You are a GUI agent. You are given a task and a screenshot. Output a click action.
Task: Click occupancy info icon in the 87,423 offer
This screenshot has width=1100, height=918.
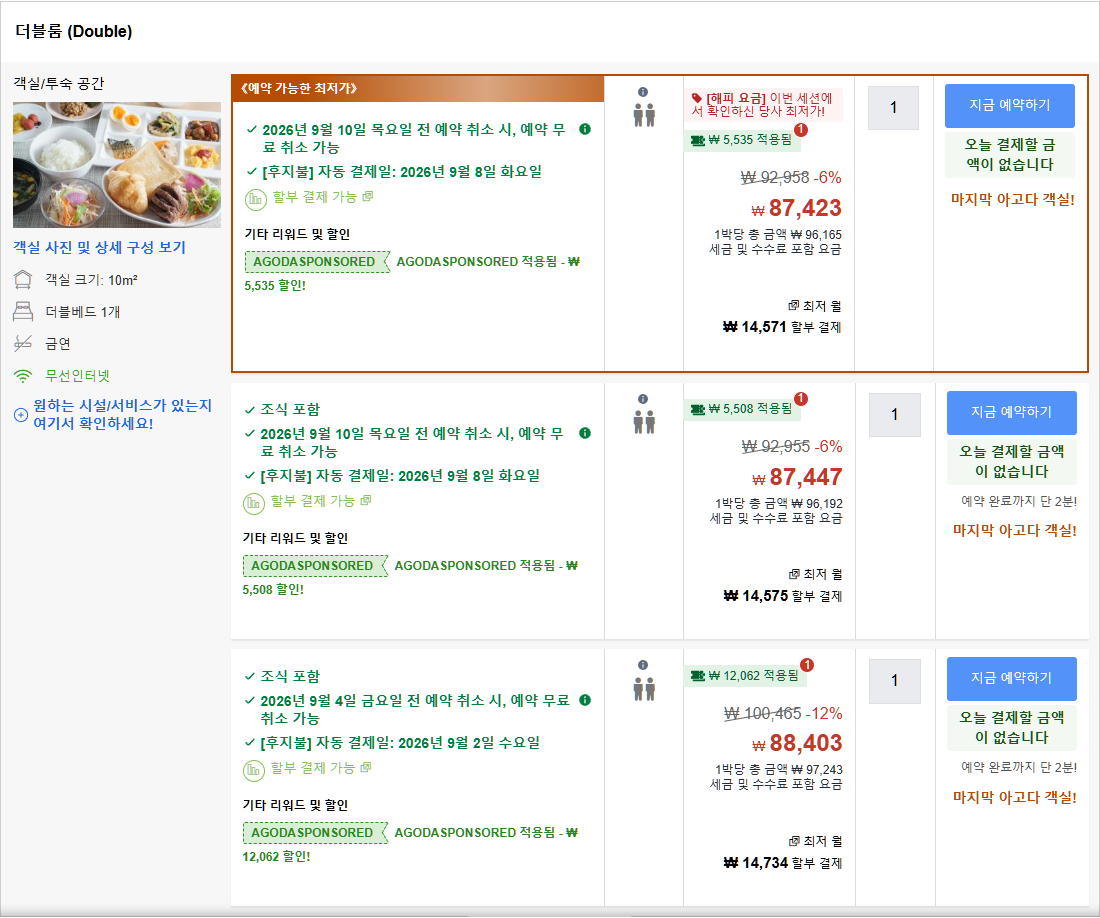(x=643, y=92)
